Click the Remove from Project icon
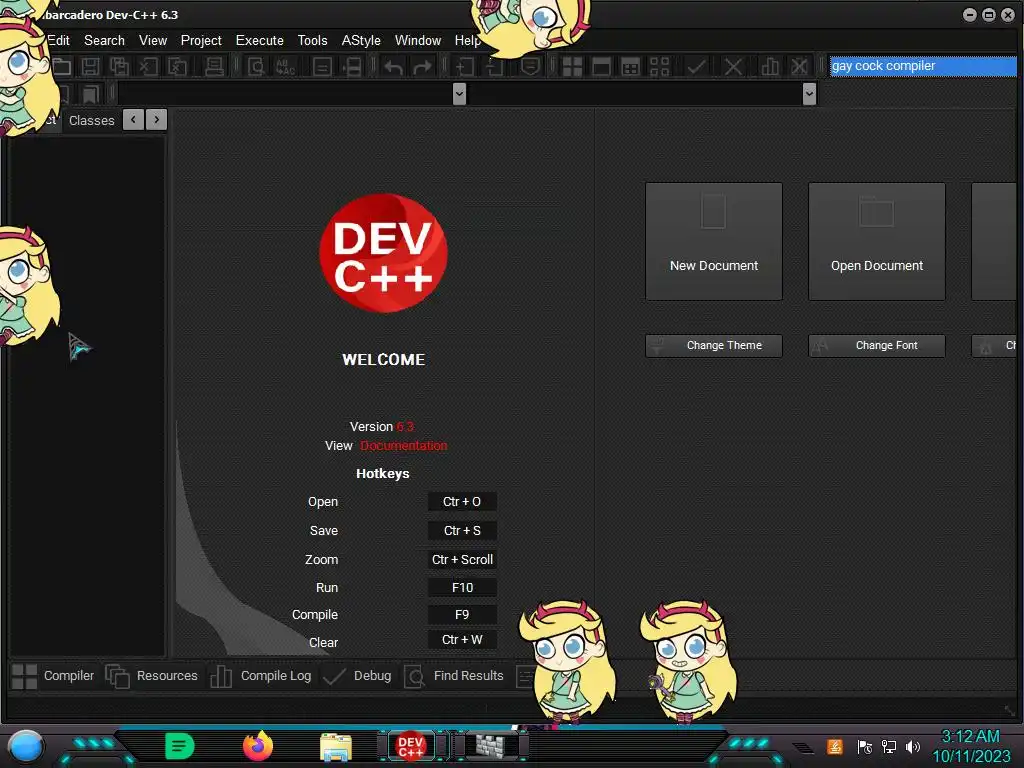The width and height of the screenshot is (1024, 768). (494, 67)
